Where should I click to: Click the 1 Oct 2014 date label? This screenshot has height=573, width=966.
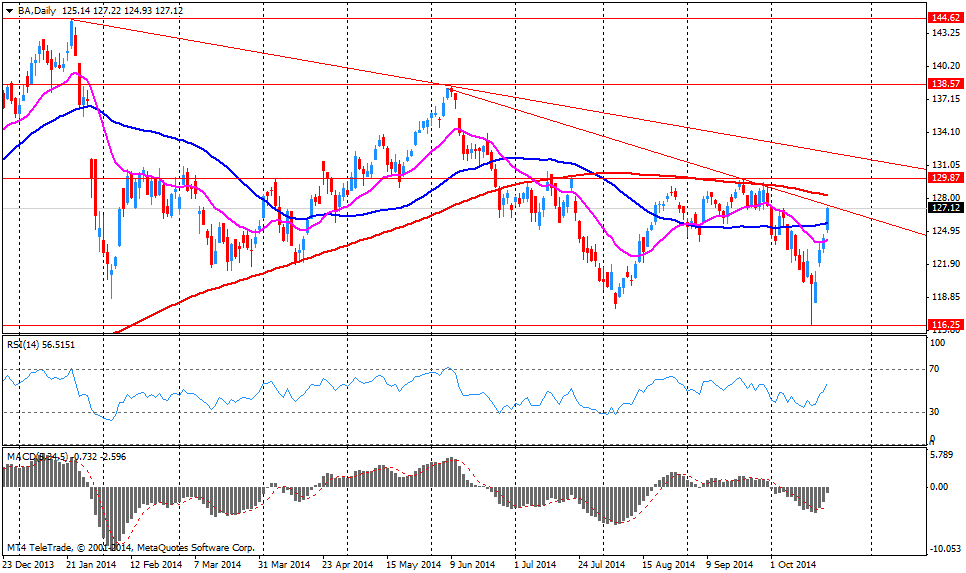pyautogui.click(x=794, y=565)
